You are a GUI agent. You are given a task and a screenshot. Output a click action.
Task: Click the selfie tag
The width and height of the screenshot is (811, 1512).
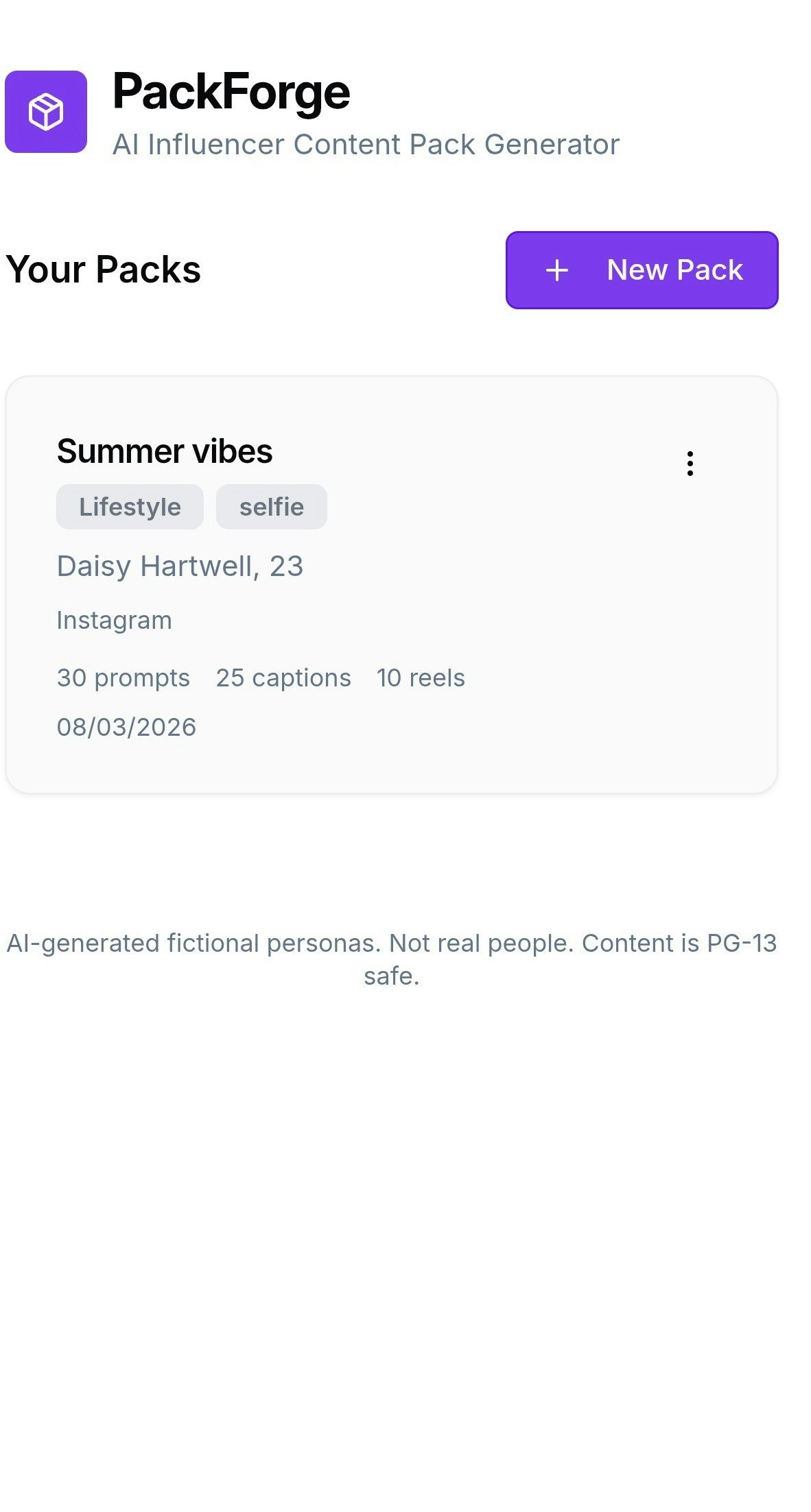(271, 507)
